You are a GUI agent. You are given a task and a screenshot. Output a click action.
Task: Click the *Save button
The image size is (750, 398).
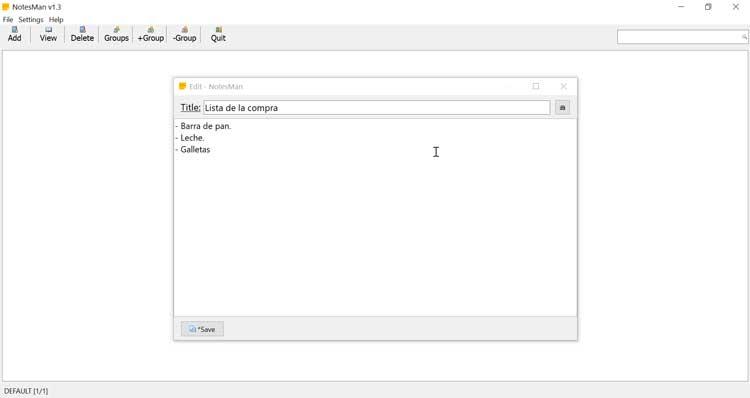202,329
